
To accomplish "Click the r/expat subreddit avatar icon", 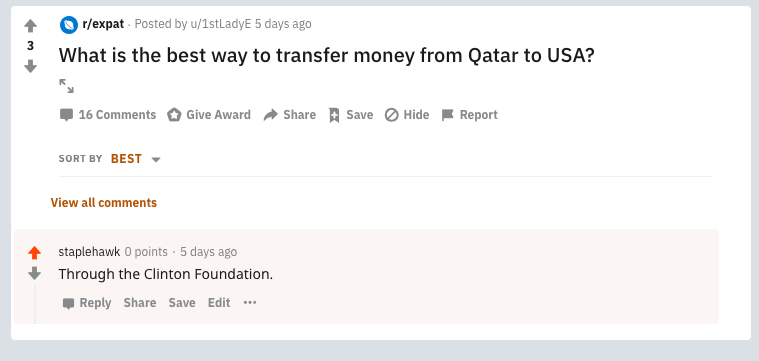I will click(x=69, y=24).
